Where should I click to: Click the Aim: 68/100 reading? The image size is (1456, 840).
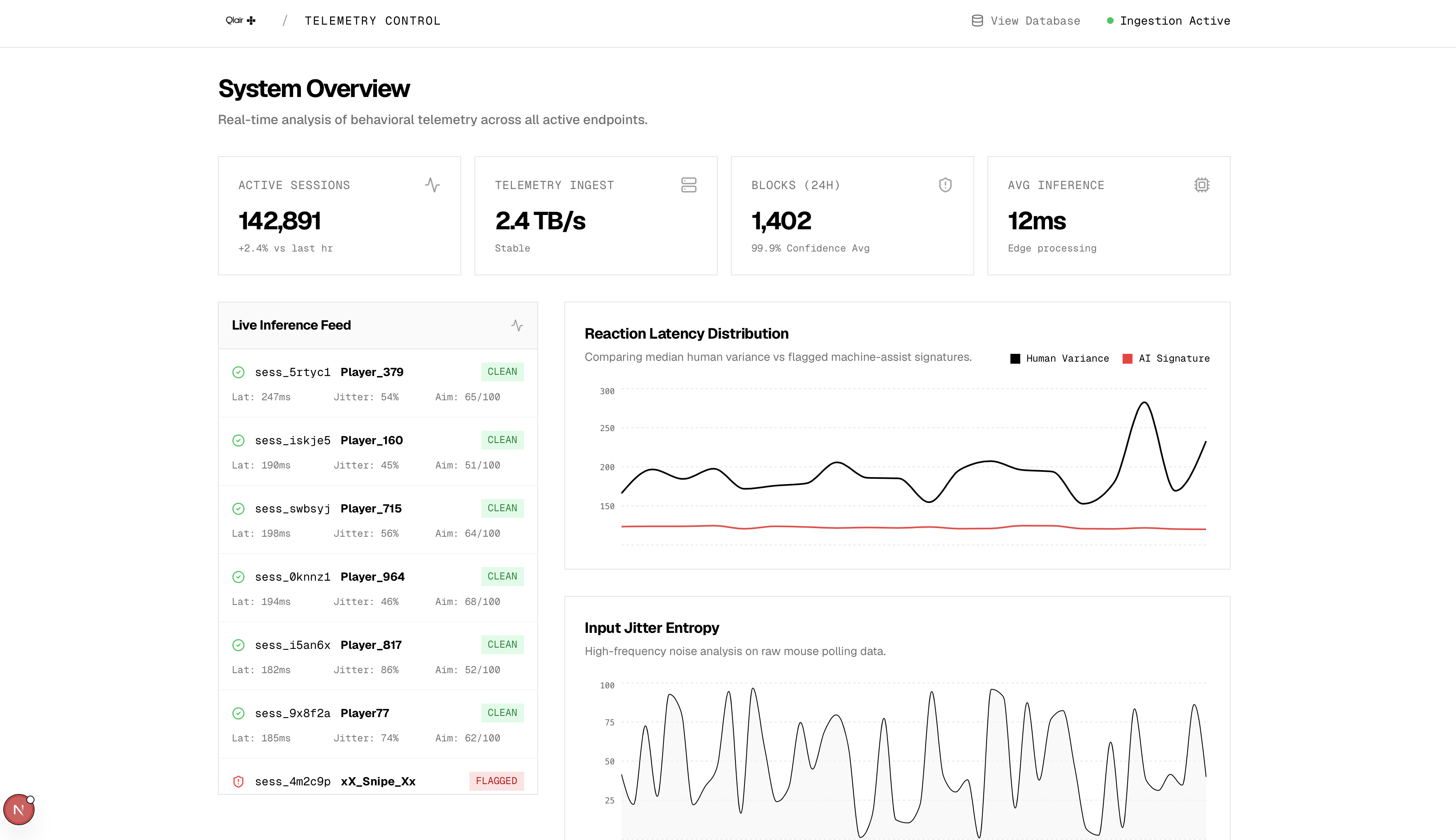(468, 602)
